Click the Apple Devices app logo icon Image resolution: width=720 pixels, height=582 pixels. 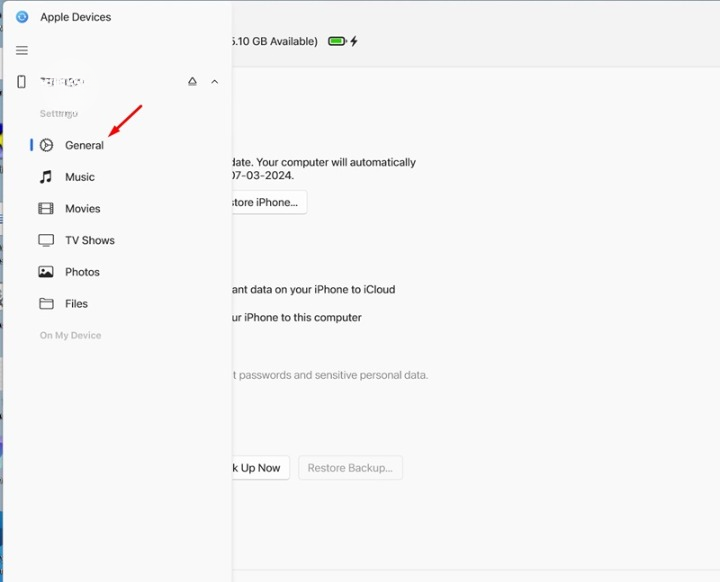tap(22, 17)
